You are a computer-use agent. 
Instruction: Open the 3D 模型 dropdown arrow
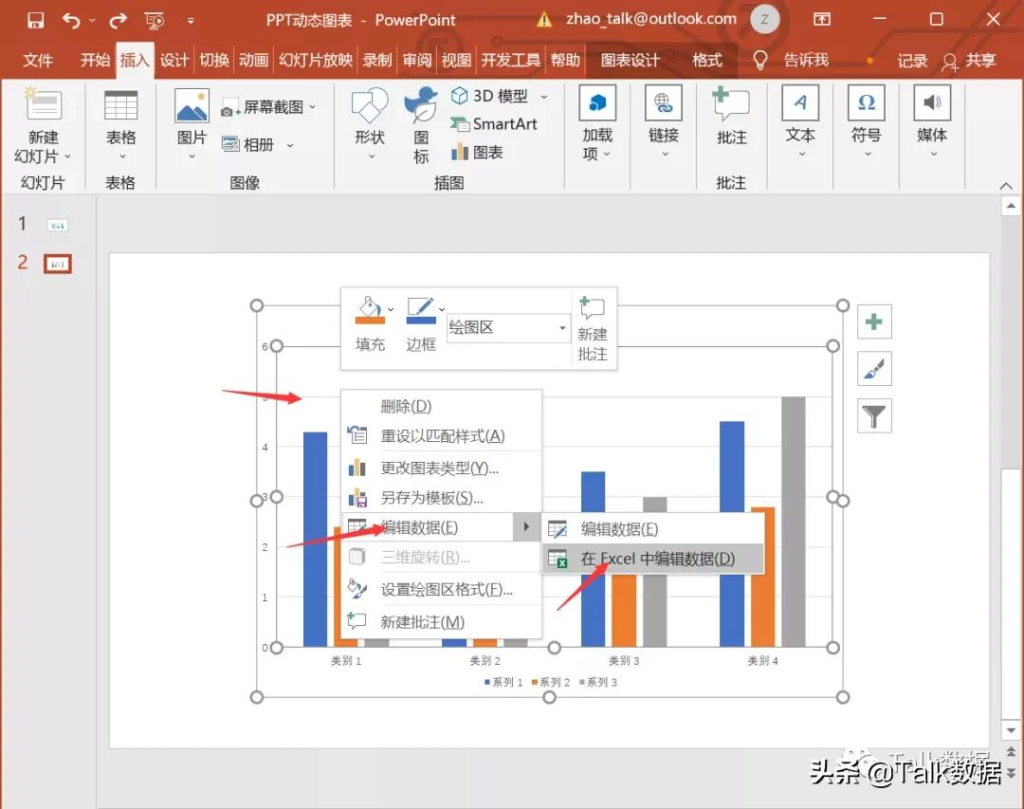point(544,97)
